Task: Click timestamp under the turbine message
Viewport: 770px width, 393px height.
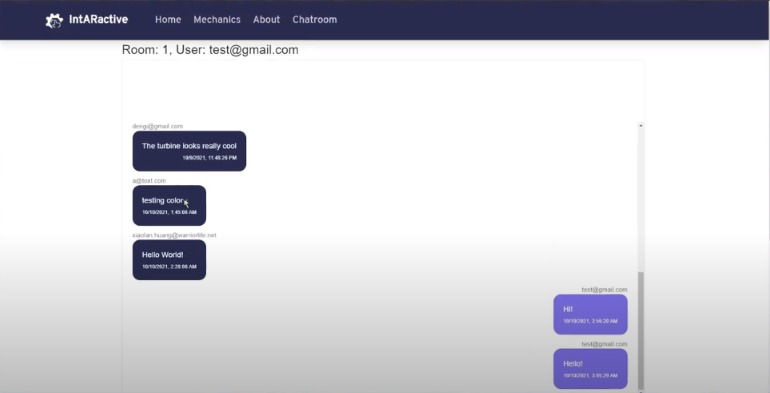Action: pos(210,158)
